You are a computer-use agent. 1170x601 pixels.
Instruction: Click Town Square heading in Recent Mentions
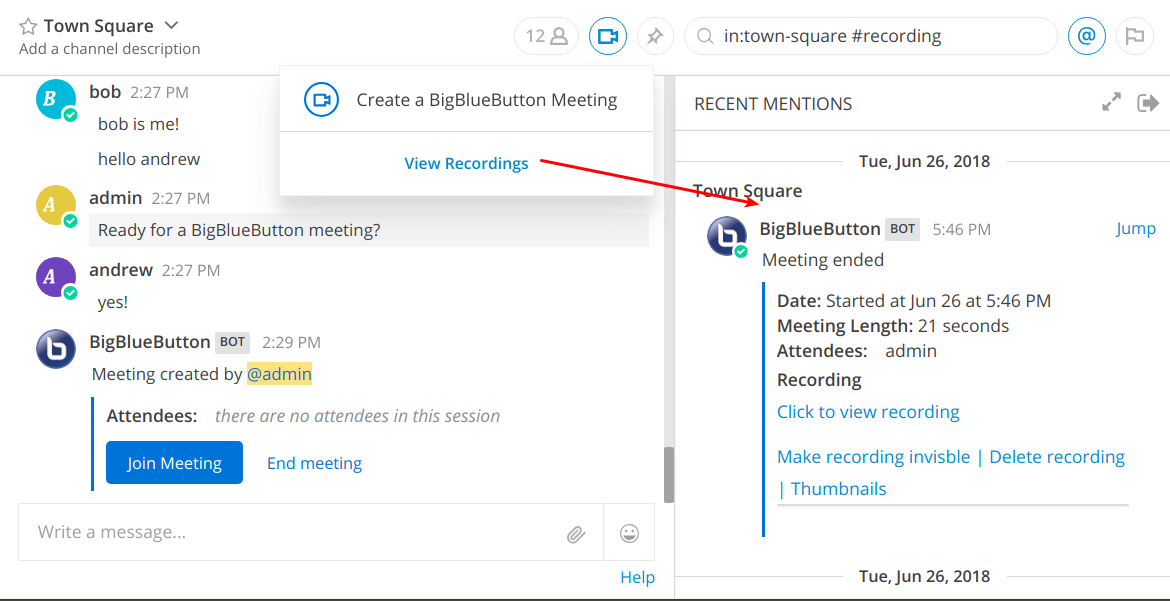(748, 190)
